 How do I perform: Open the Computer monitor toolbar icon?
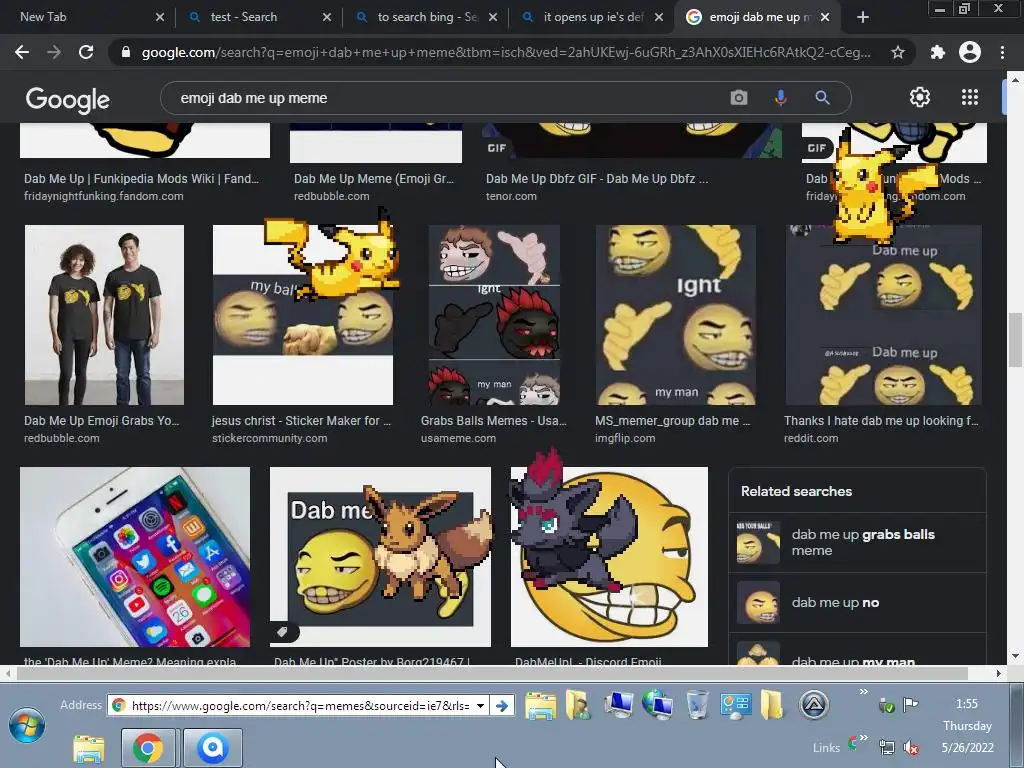click(618, 705)
